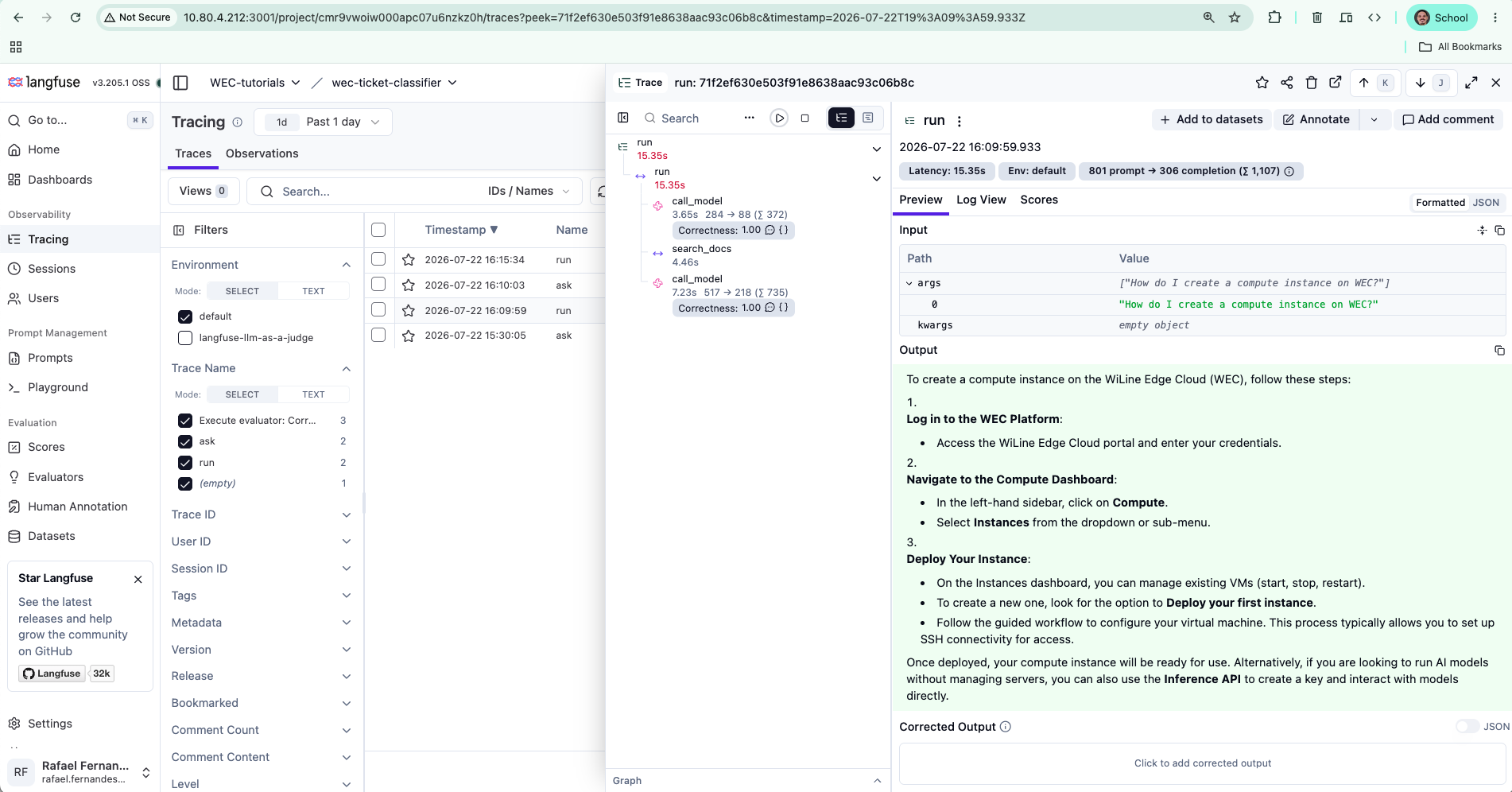This screenshot has height=792, width=1512.
Task: Bookmark this page in Chrome
Action: [x=1235, y=17]
